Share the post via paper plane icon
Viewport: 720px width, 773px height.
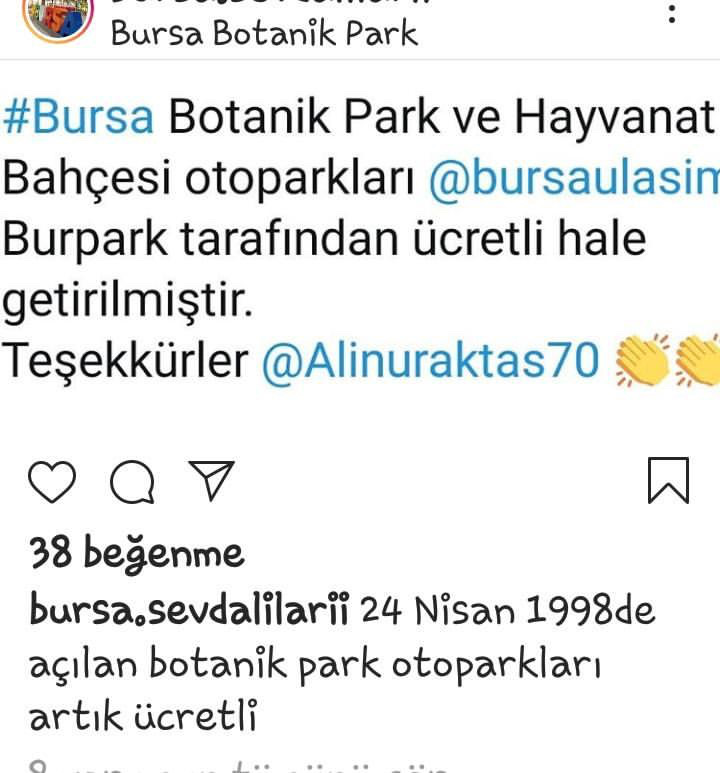point(212,481)
